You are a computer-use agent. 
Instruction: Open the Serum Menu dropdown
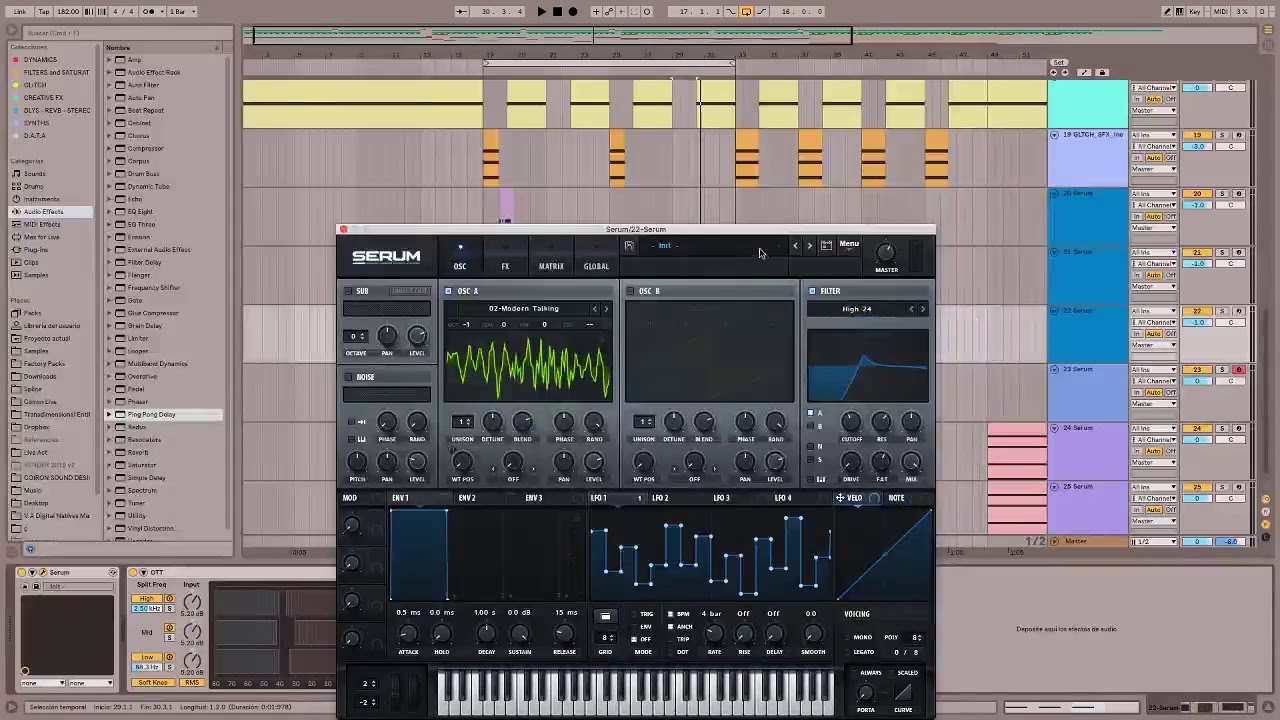click(x=849, y=244)
